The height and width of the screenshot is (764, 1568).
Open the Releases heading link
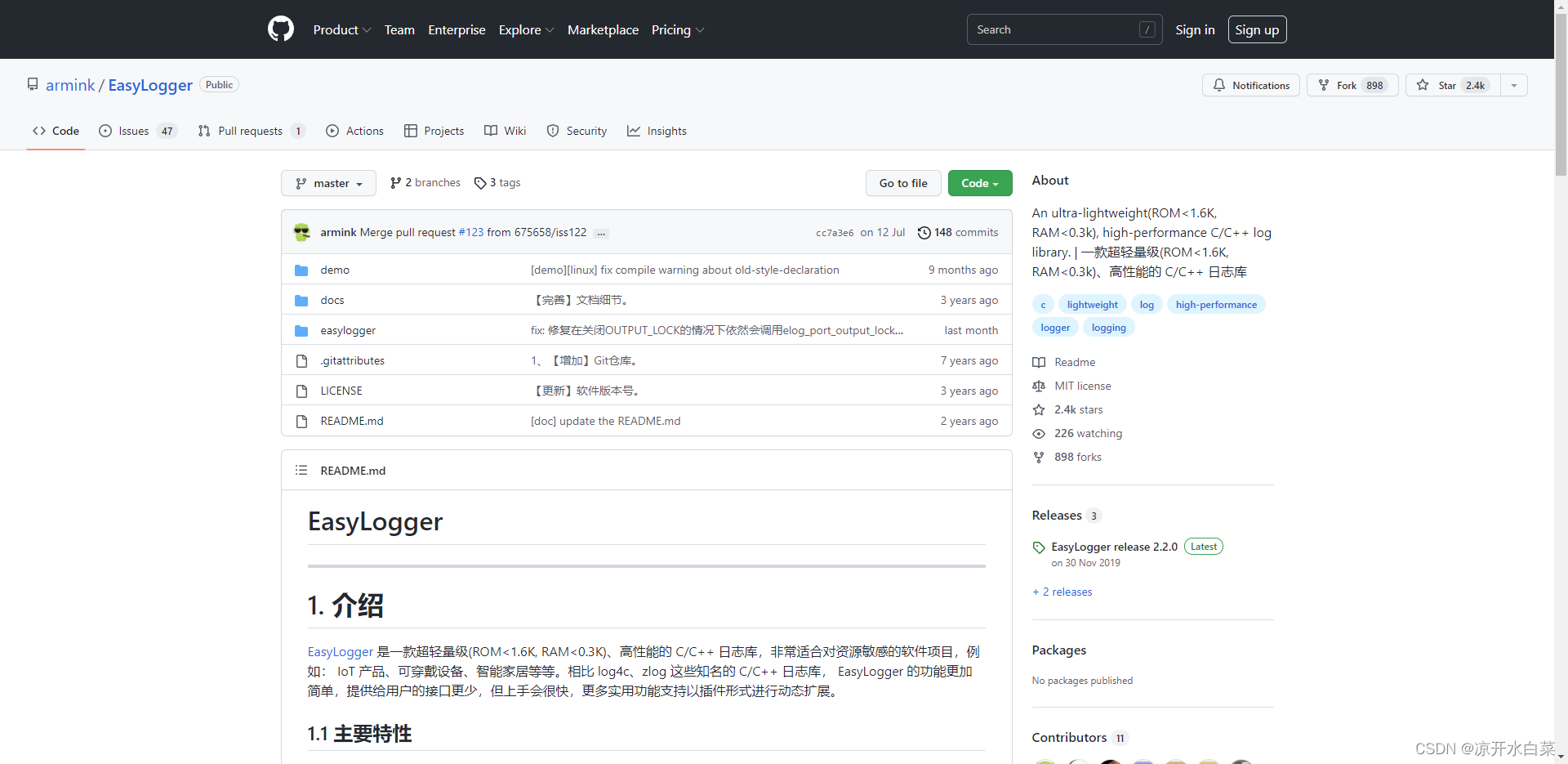(1067, 515)
